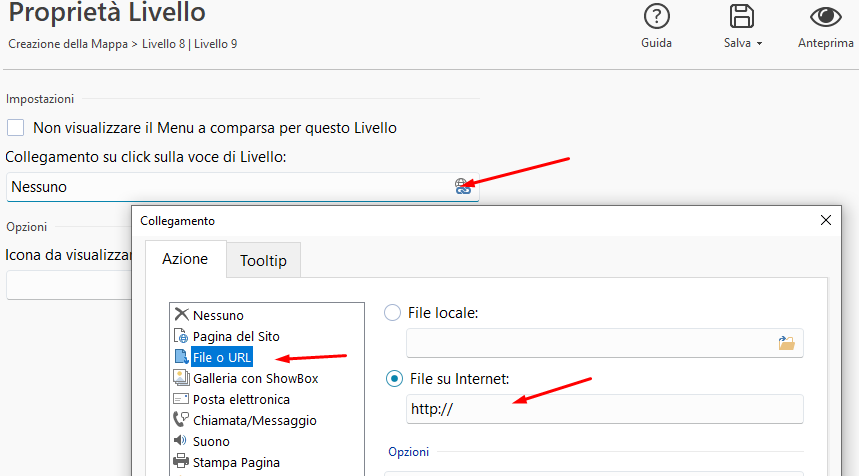Viewport: 859px width, 476px height.
Task: Click the Salva save icon
Action: pyautogui.click(x=741, y=16)
